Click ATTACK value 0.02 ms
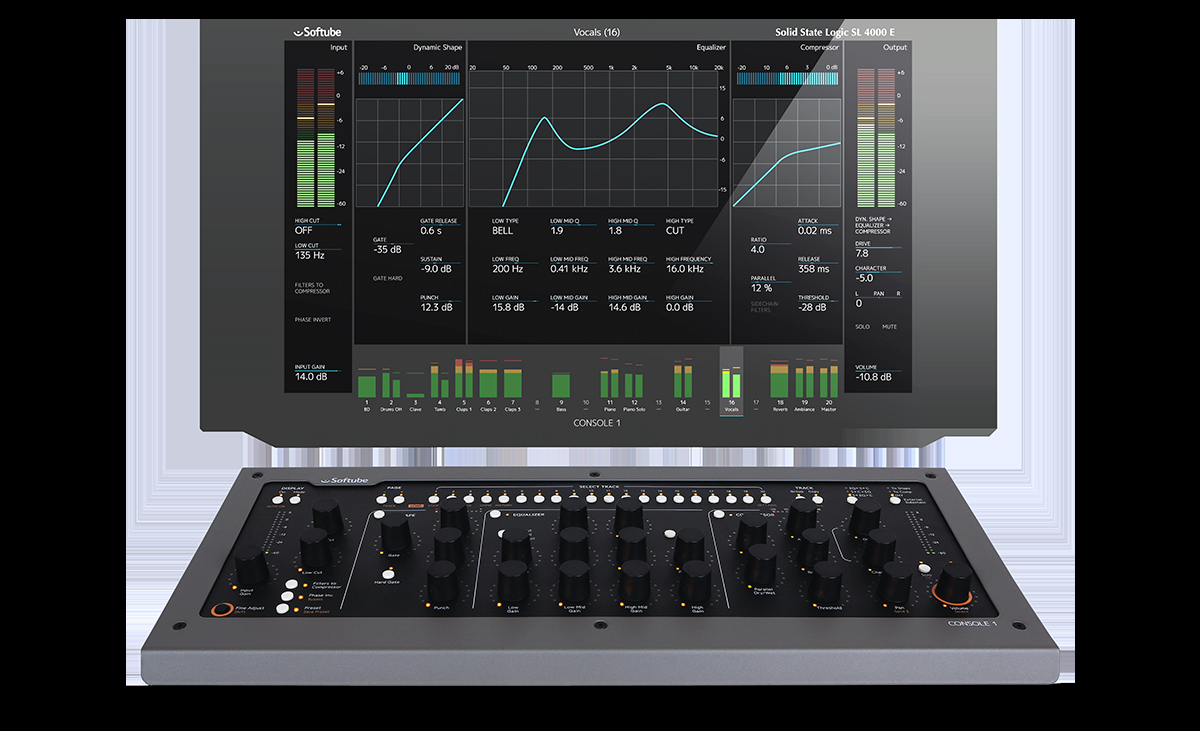The width and height of the screenshot is (1200, 731). (x=814, y=230)
